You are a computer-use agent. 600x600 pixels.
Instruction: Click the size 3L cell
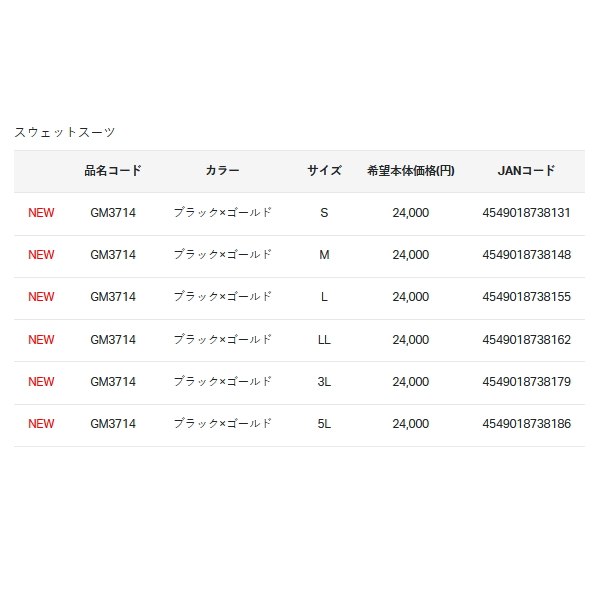(324, 382)
